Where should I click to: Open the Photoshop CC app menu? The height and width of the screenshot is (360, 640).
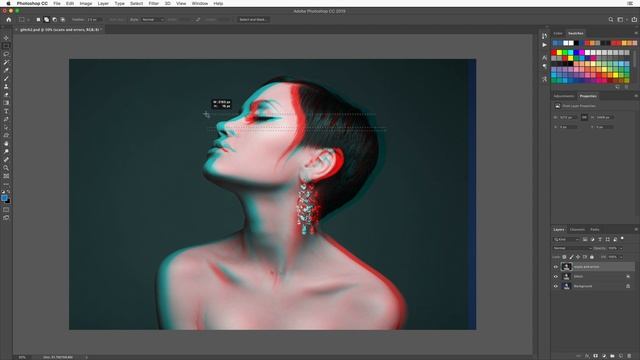[x=32, y=3]
